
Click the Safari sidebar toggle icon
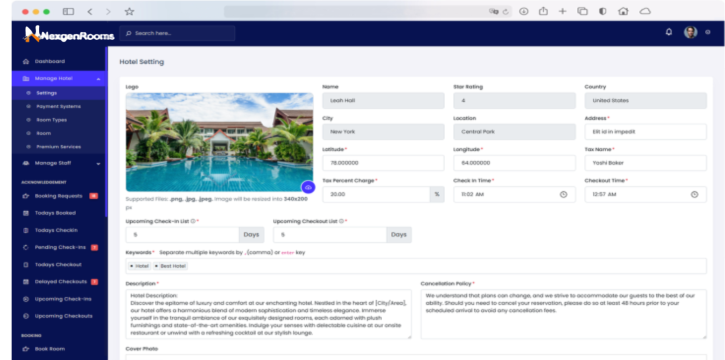pos(68,12)
